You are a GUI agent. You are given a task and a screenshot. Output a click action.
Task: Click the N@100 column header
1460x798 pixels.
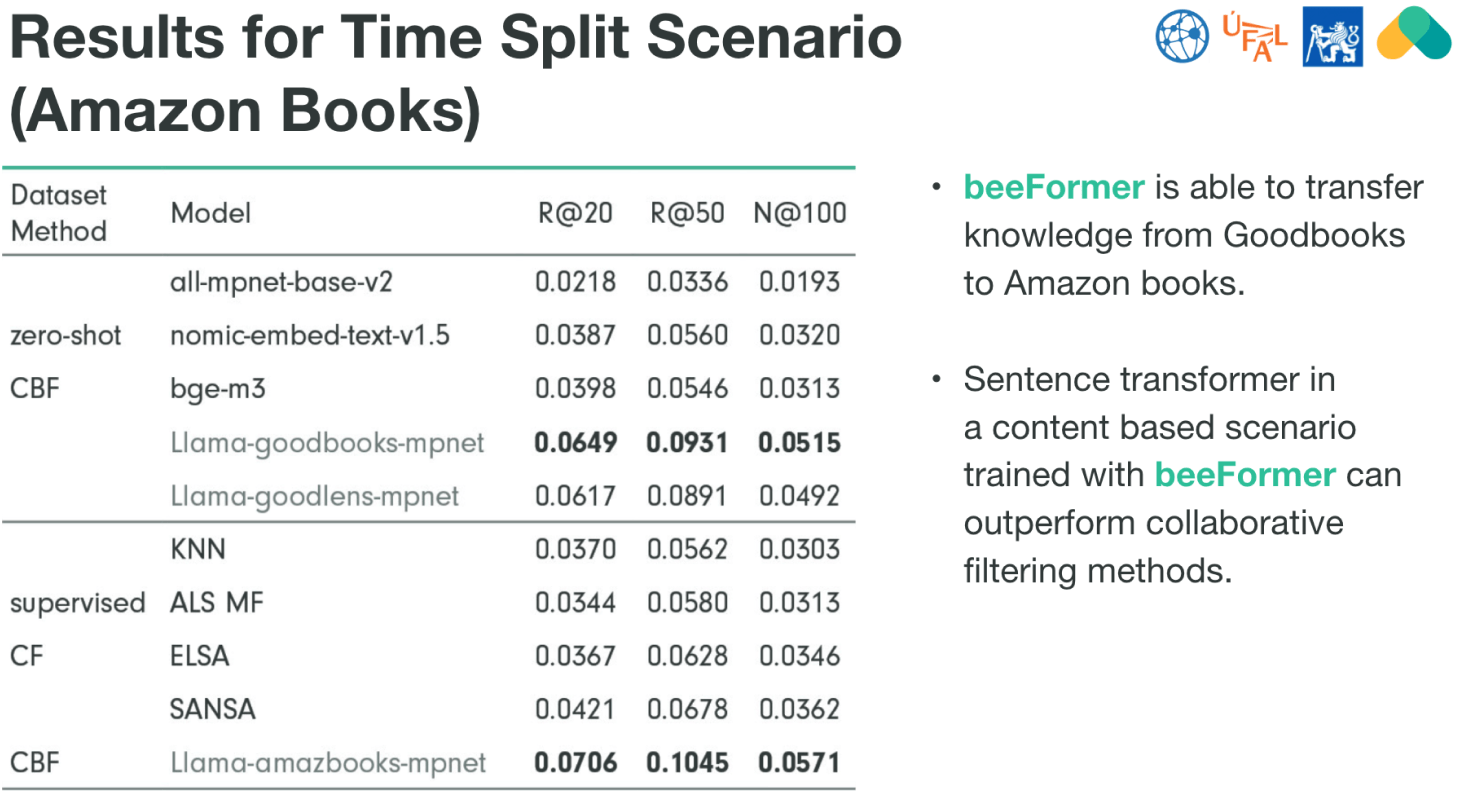(x=799, y=213)
